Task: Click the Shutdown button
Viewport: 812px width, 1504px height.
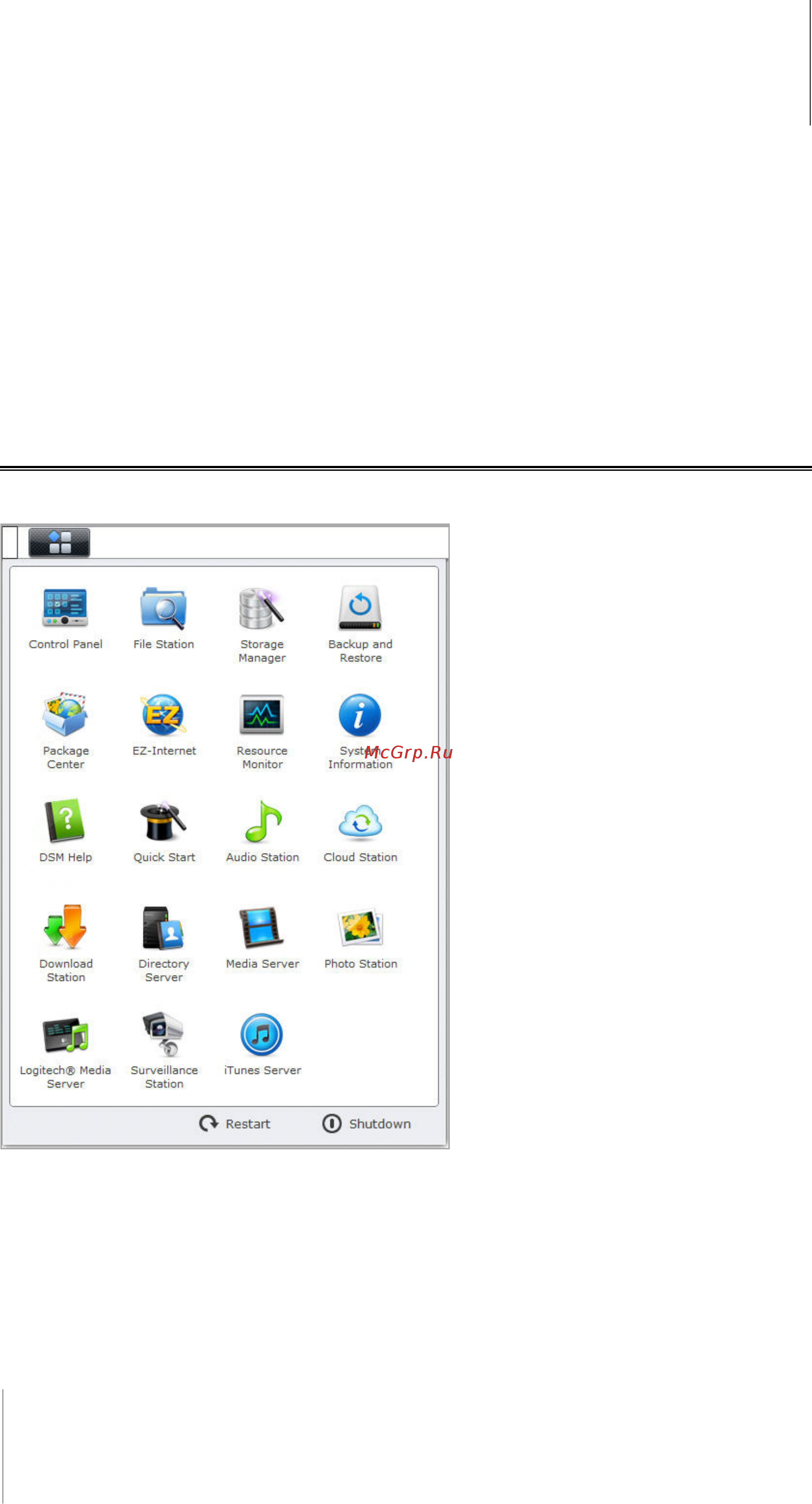Action: click(x=367, y=1124)
